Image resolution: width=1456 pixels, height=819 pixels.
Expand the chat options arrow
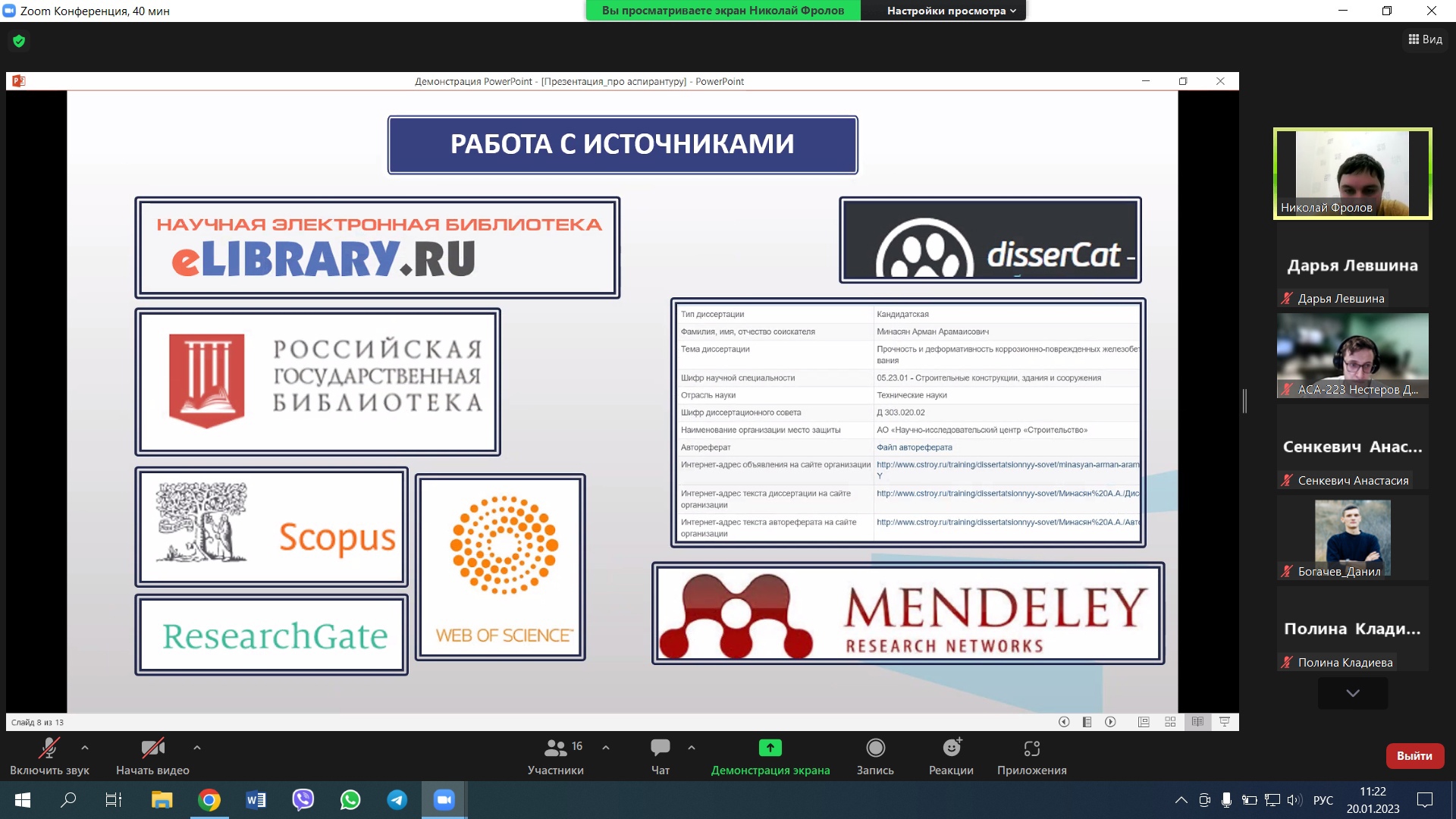pyautogui.click(x=692, y=748)
